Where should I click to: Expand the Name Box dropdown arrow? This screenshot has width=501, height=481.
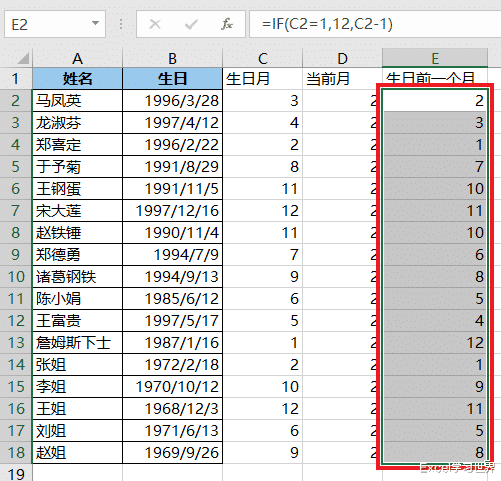point(95,23)
